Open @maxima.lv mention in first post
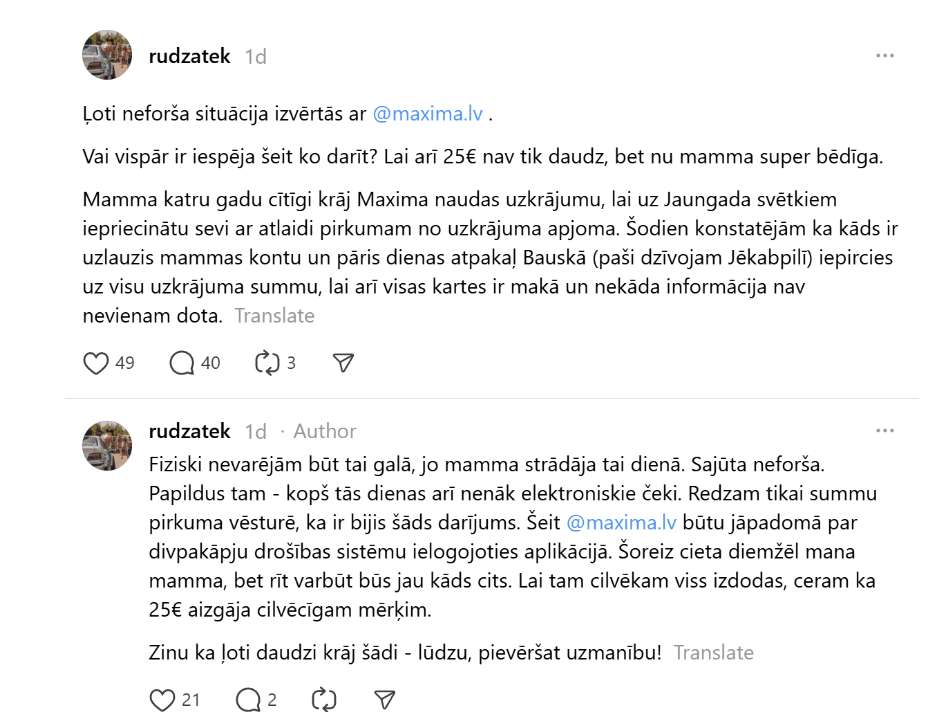This screenshot has height=712, width=926. [428, 114]
